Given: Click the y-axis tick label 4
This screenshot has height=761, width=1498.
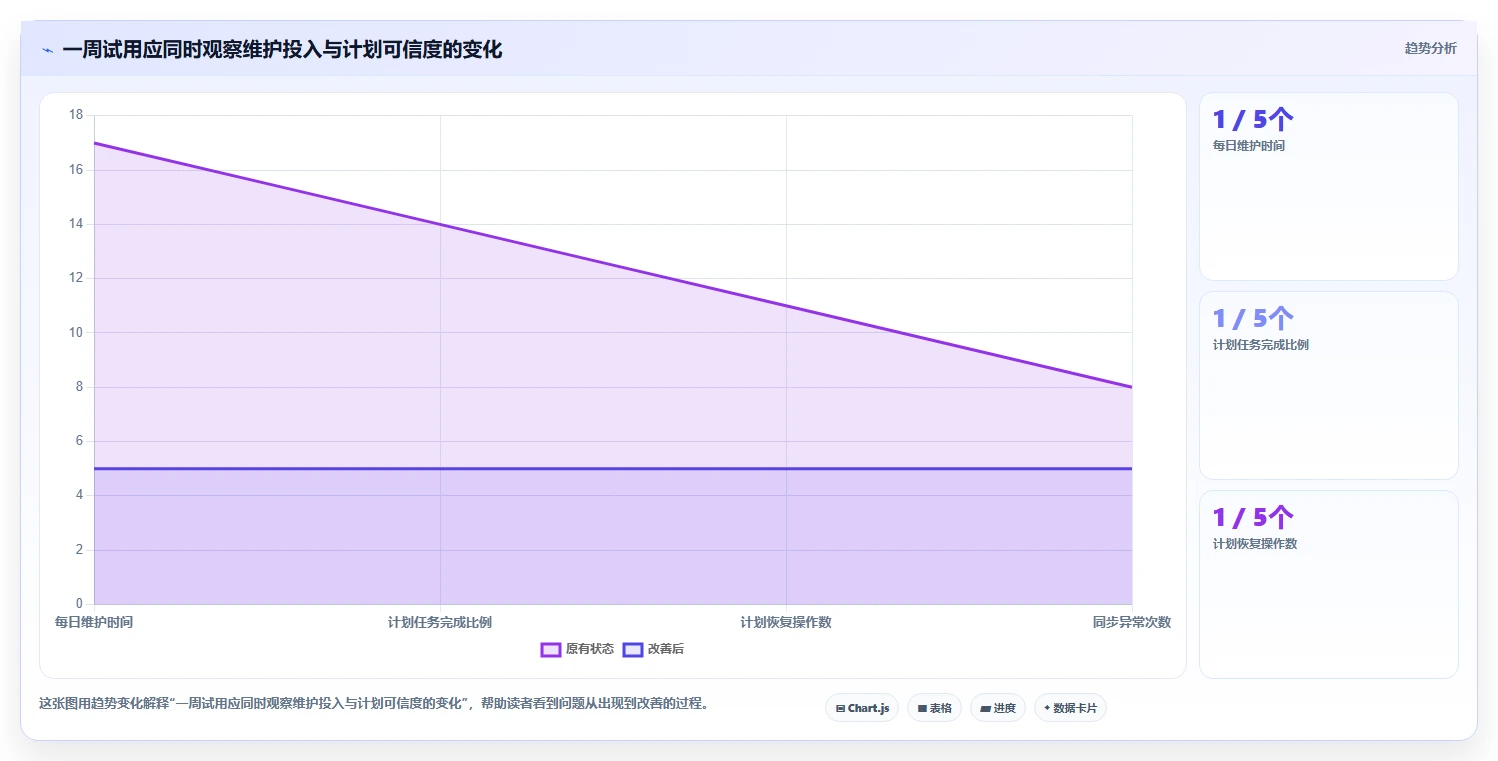Looking at the screenshot, I should click(x=80, y=495).
